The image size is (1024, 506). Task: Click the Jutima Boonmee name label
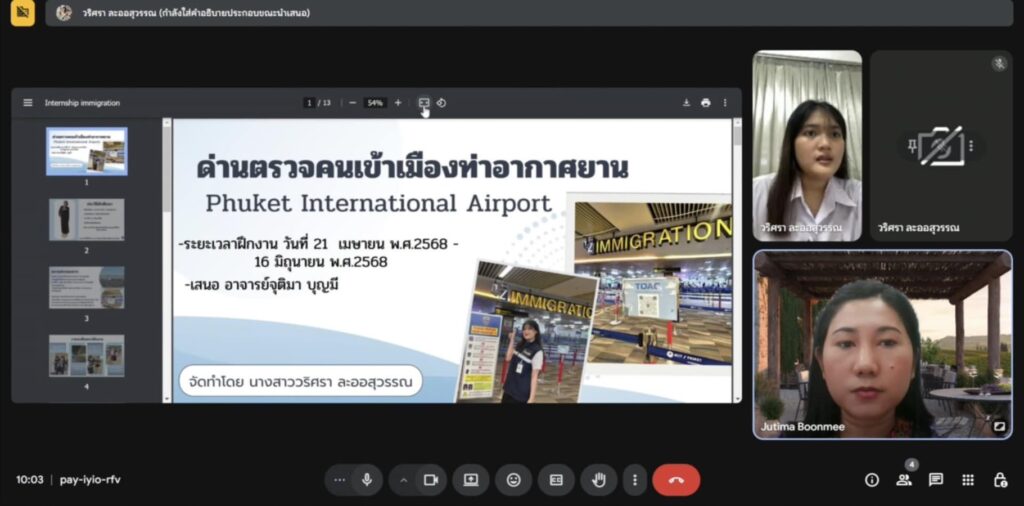803,427
